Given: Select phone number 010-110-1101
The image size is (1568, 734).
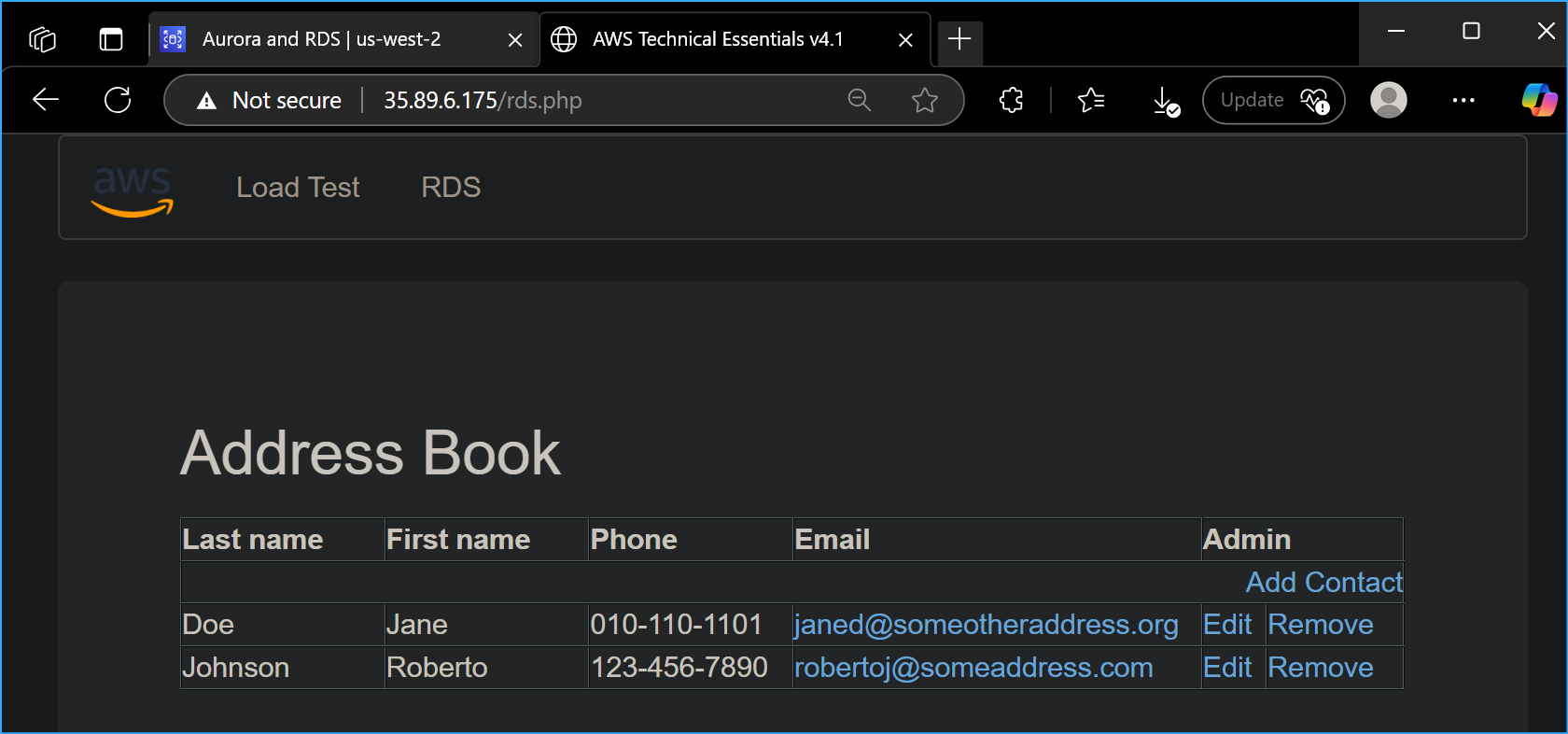Looking at the screenshot, I should (677, 625).
